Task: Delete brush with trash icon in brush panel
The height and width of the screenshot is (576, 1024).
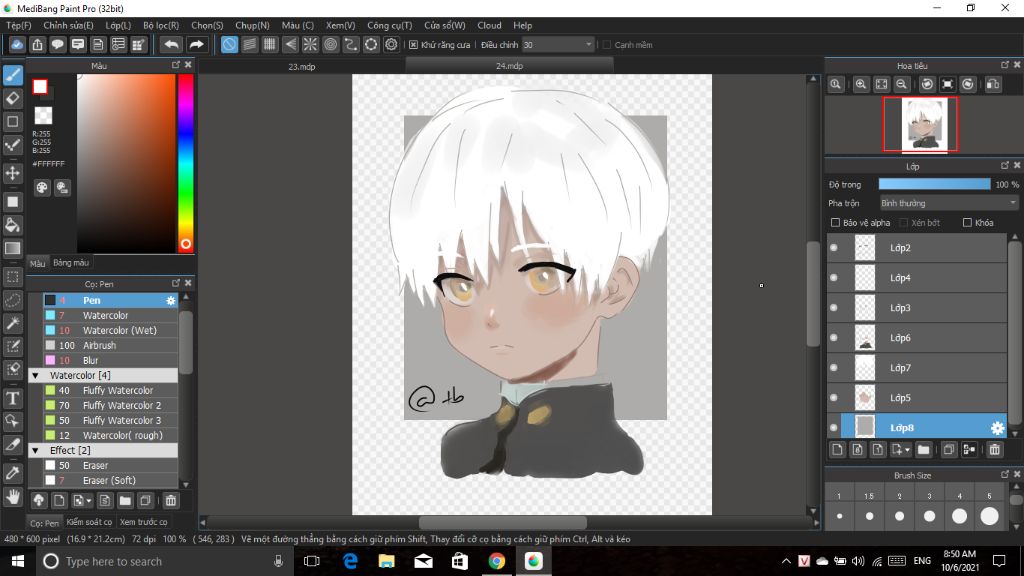Action: [170, 501]
